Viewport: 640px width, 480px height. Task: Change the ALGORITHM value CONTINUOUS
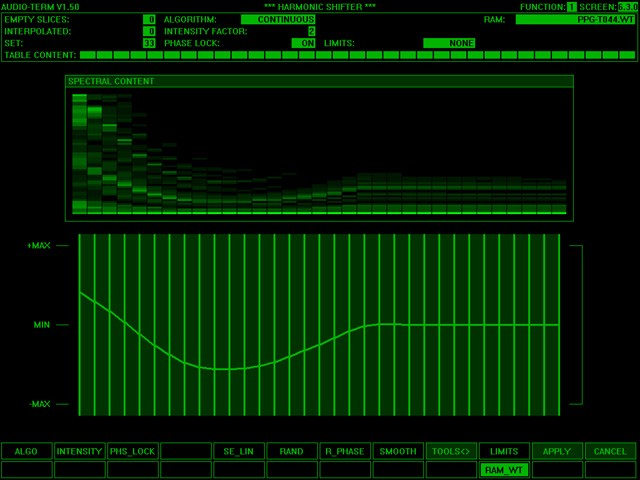pos(278,19)
